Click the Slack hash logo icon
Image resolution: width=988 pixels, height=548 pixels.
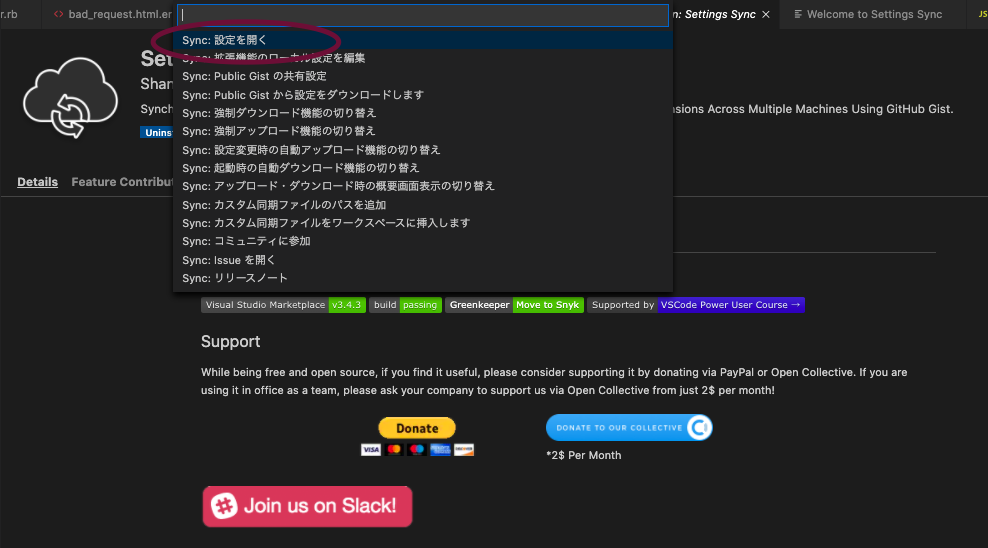click(x=224, y=506)
